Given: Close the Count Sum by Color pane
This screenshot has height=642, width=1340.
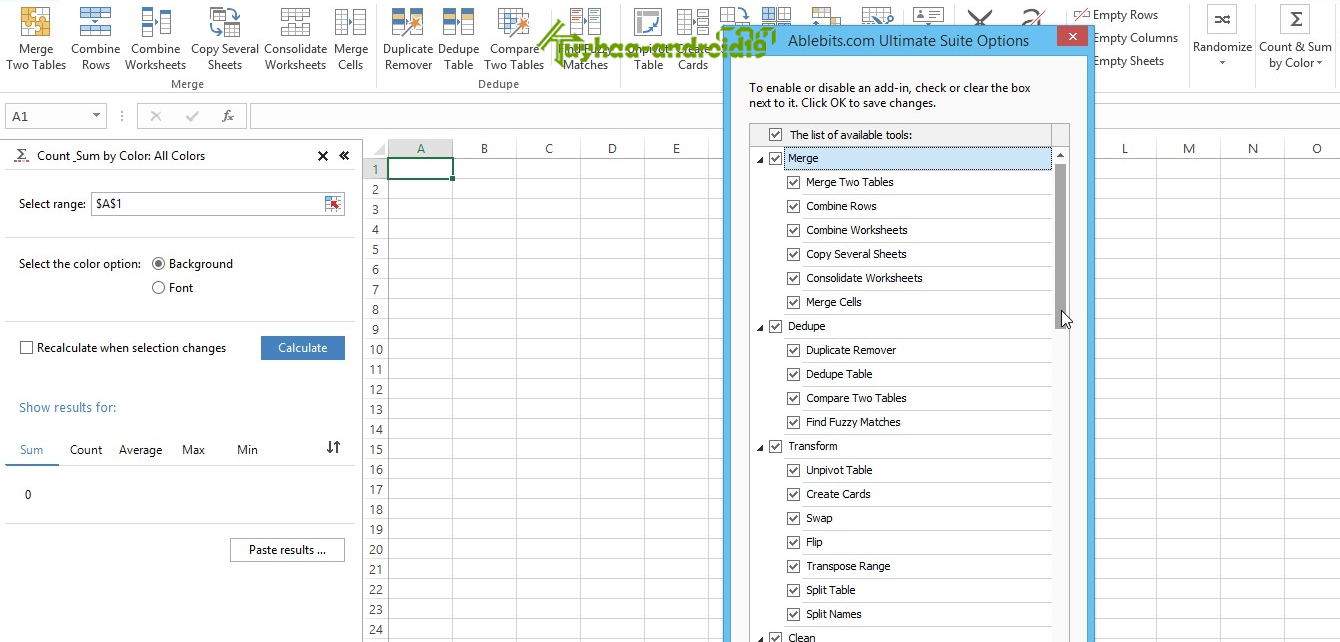Looking at the screenshot, I should pos(323,156).
